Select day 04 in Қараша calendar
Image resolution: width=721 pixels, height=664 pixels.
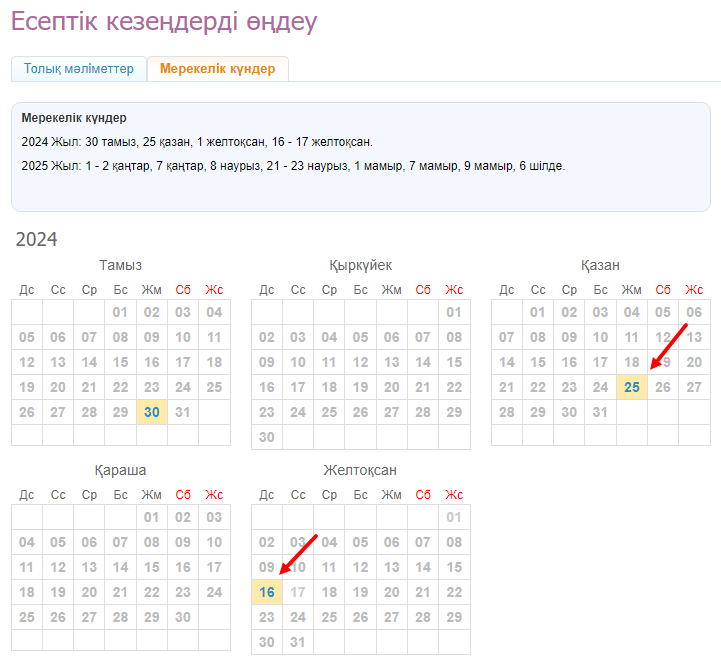[27, 542]
